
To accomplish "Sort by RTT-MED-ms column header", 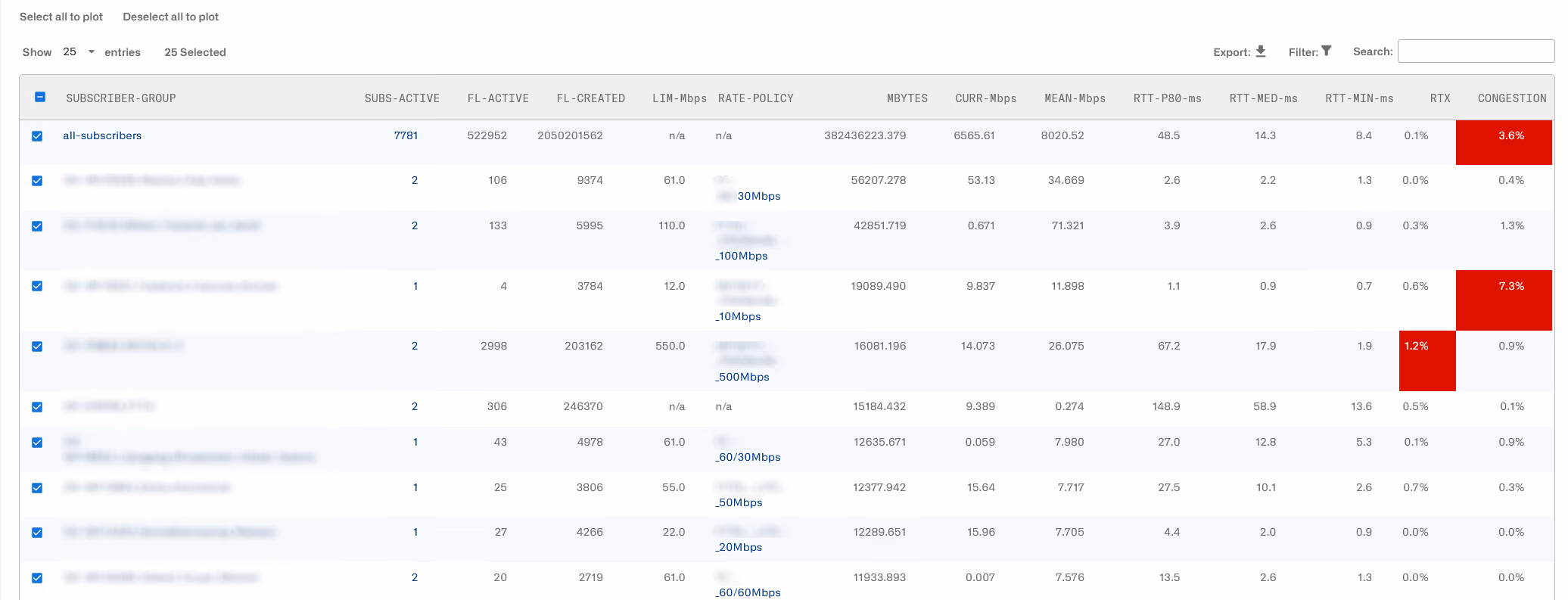I will [x=1264, y=98].
